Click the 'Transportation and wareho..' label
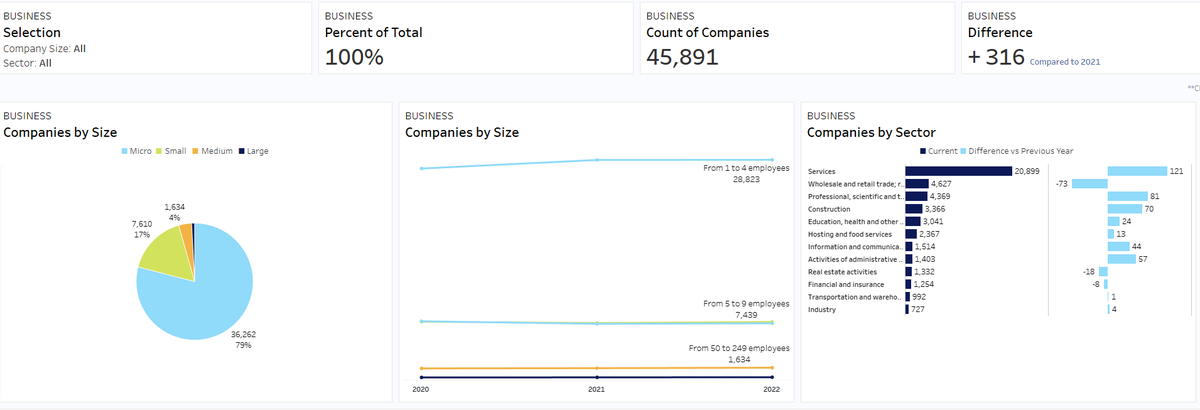Screen dimensions: 1200x410 click(853, 296)
